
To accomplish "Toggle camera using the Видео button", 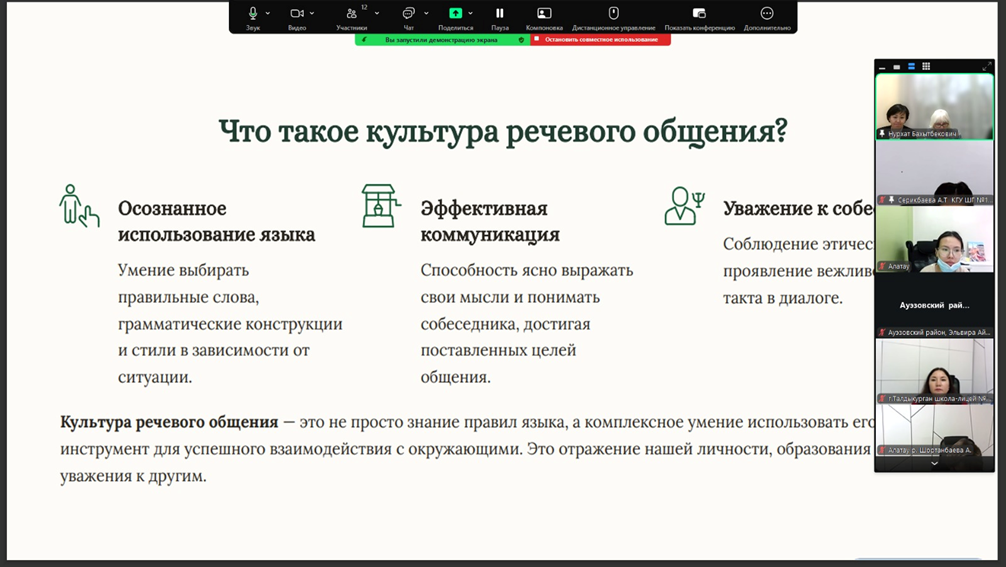I will coord(297,14).
